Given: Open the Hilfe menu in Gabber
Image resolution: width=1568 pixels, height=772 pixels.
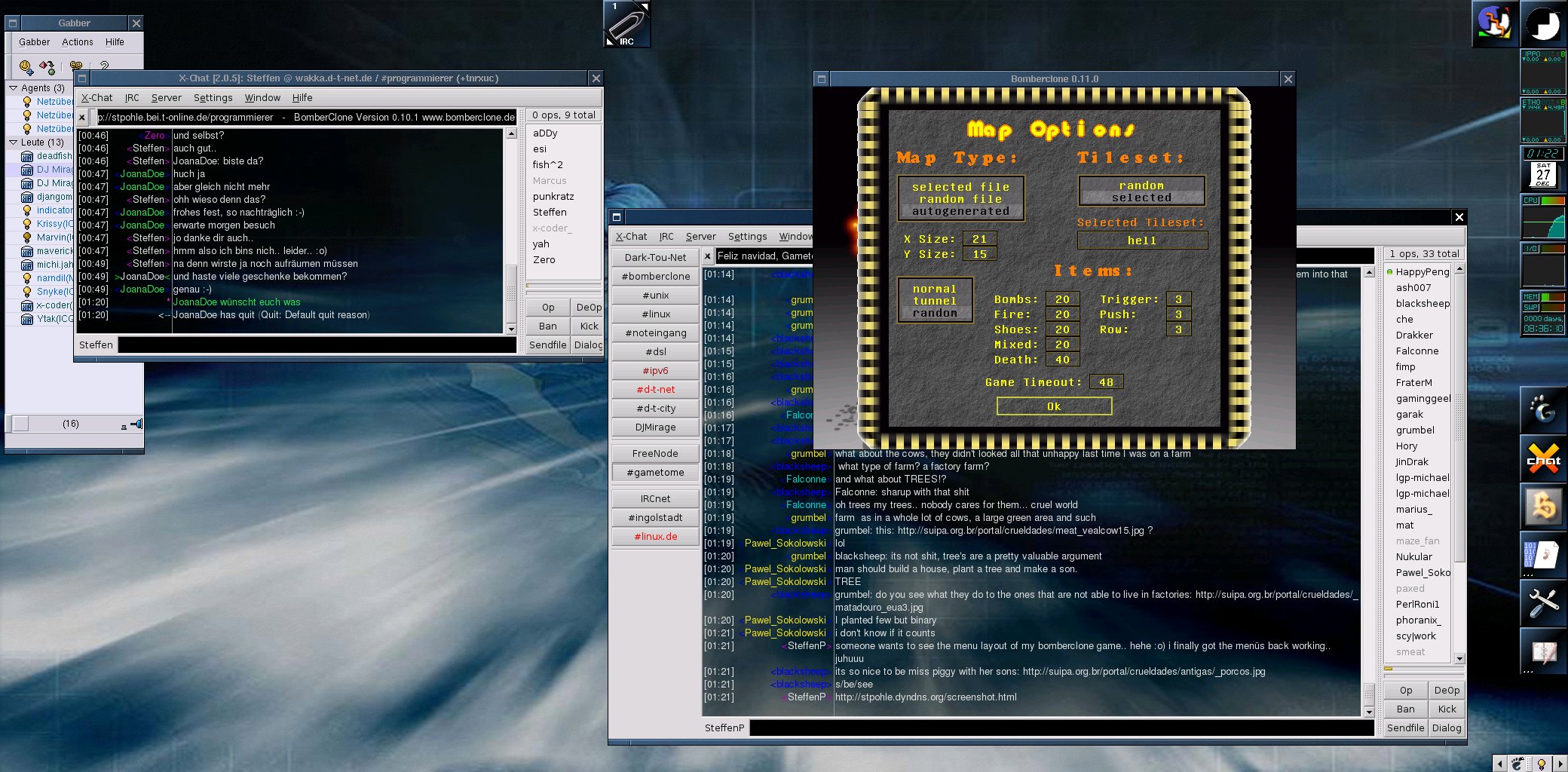Looking at the screenshot, I should tap(115, 42).
